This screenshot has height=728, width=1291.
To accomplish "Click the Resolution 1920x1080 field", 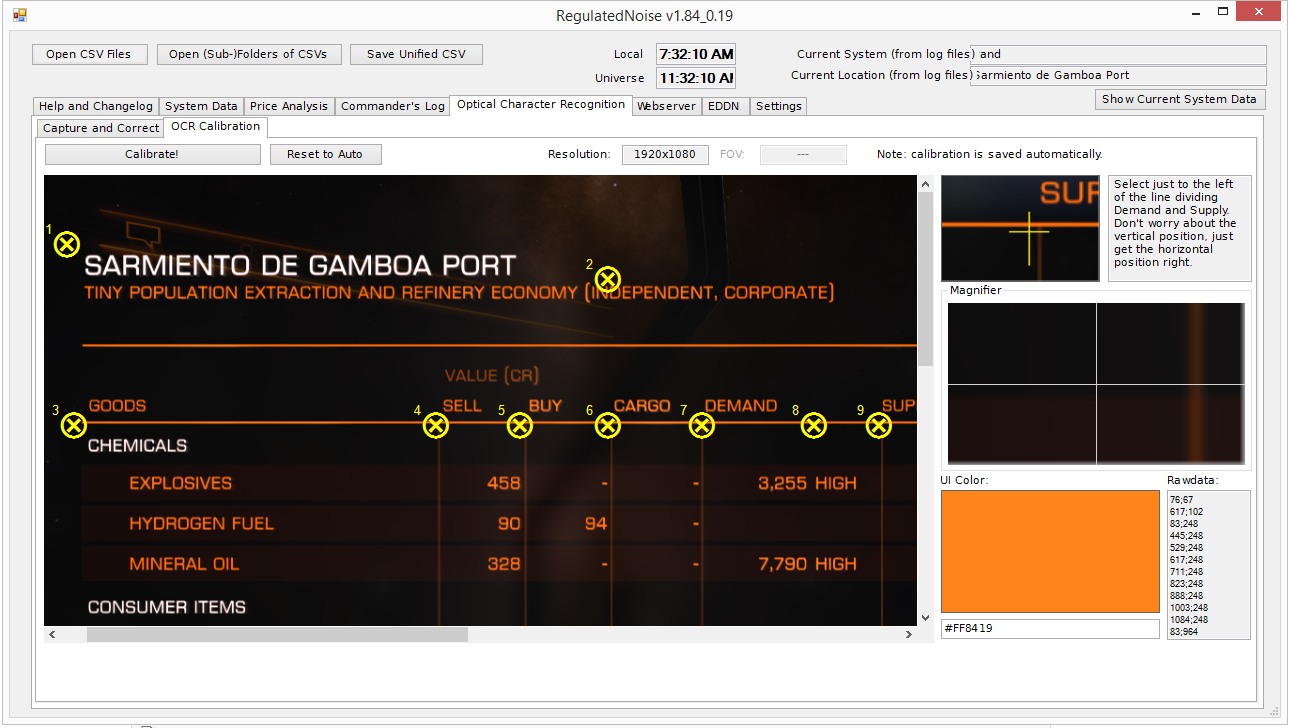I will coord(665,154).
